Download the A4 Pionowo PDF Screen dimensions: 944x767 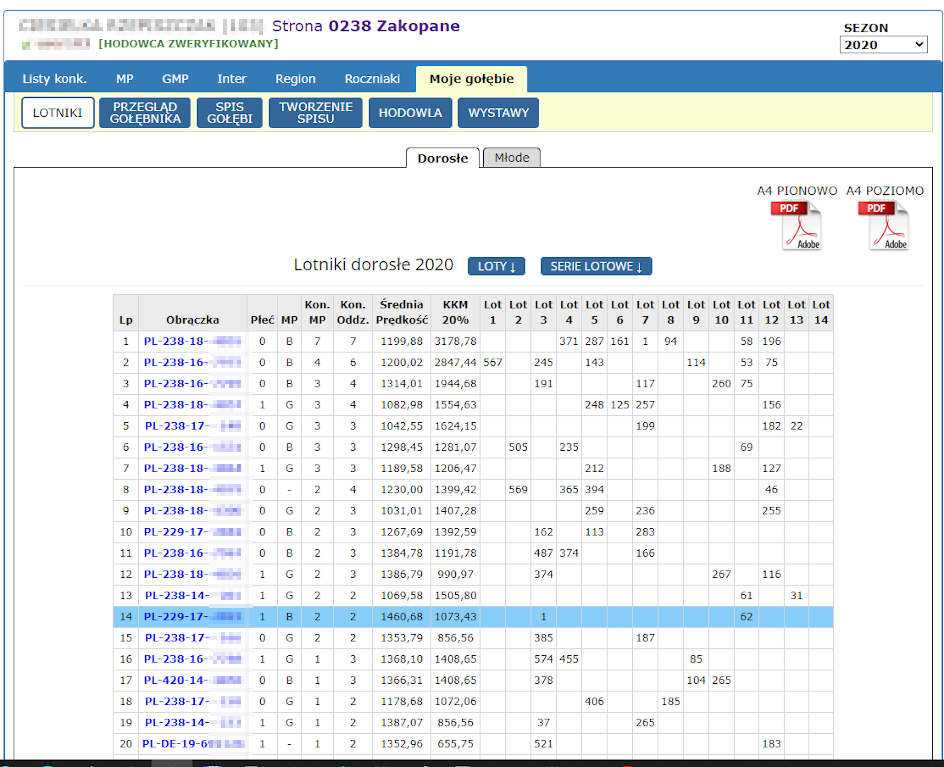click(x=796, y=225)
